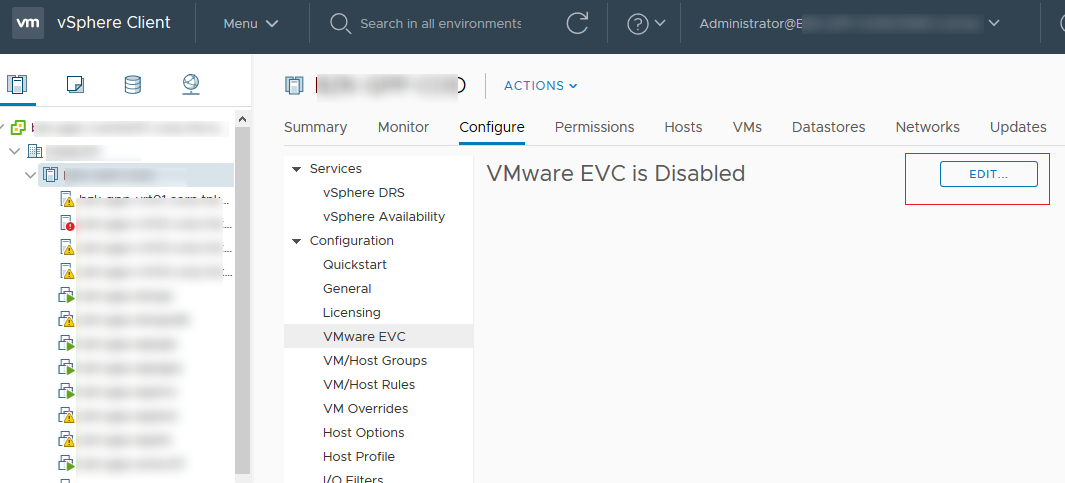
Task: Click the refresh icon in top bar
Action: [577, 23]
